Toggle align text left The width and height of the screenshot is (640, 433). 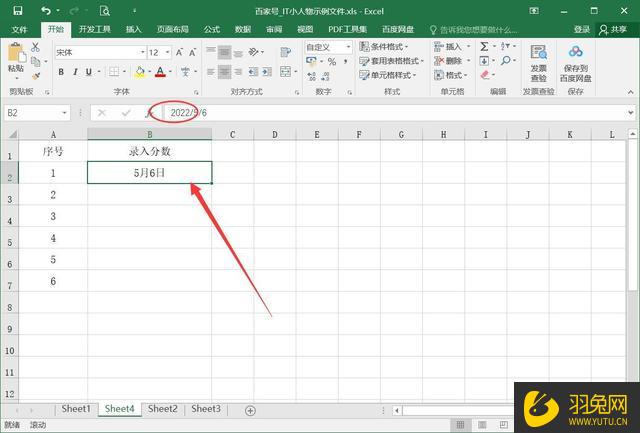(x=211, y=72)
